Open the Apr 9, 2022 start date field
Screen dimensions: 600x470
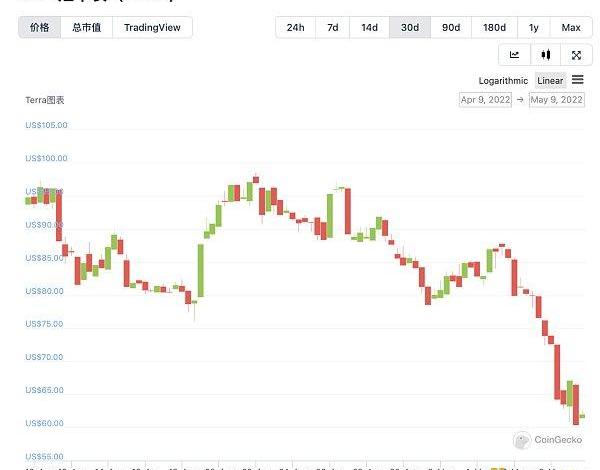[x=485, y=100]
